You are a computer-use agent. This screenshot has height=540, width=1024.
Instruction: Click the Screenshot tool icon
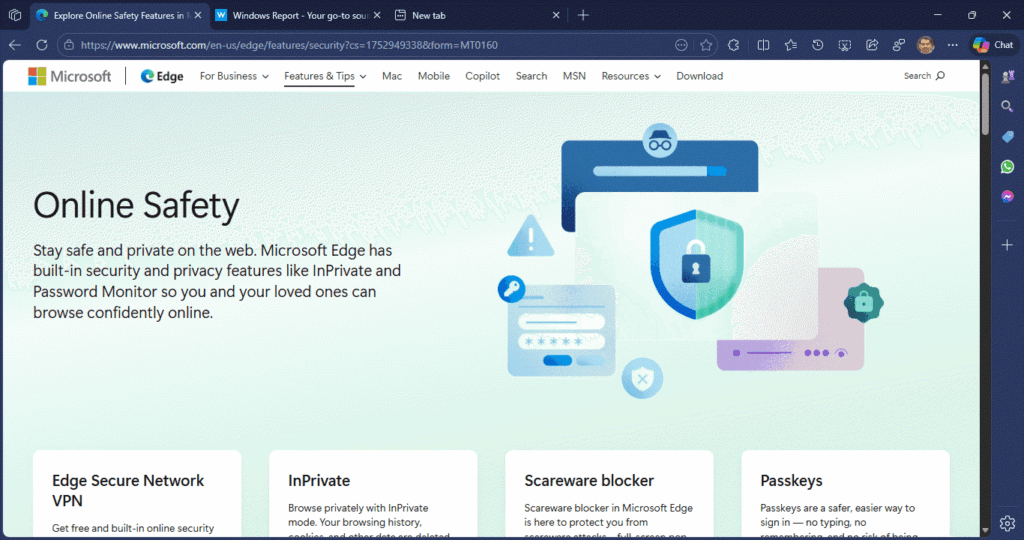click(x=845, y=45)
